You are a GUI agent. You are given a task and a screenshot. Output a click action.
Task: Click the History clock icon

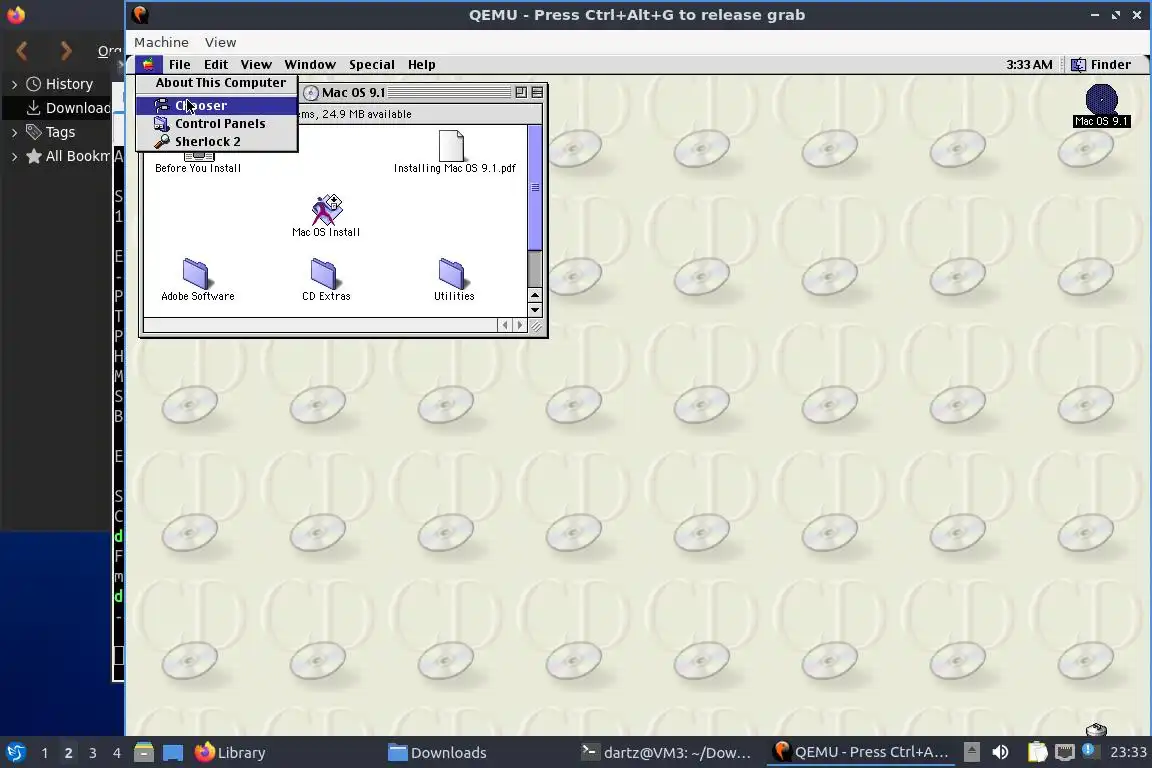click(x=33, y=84)
